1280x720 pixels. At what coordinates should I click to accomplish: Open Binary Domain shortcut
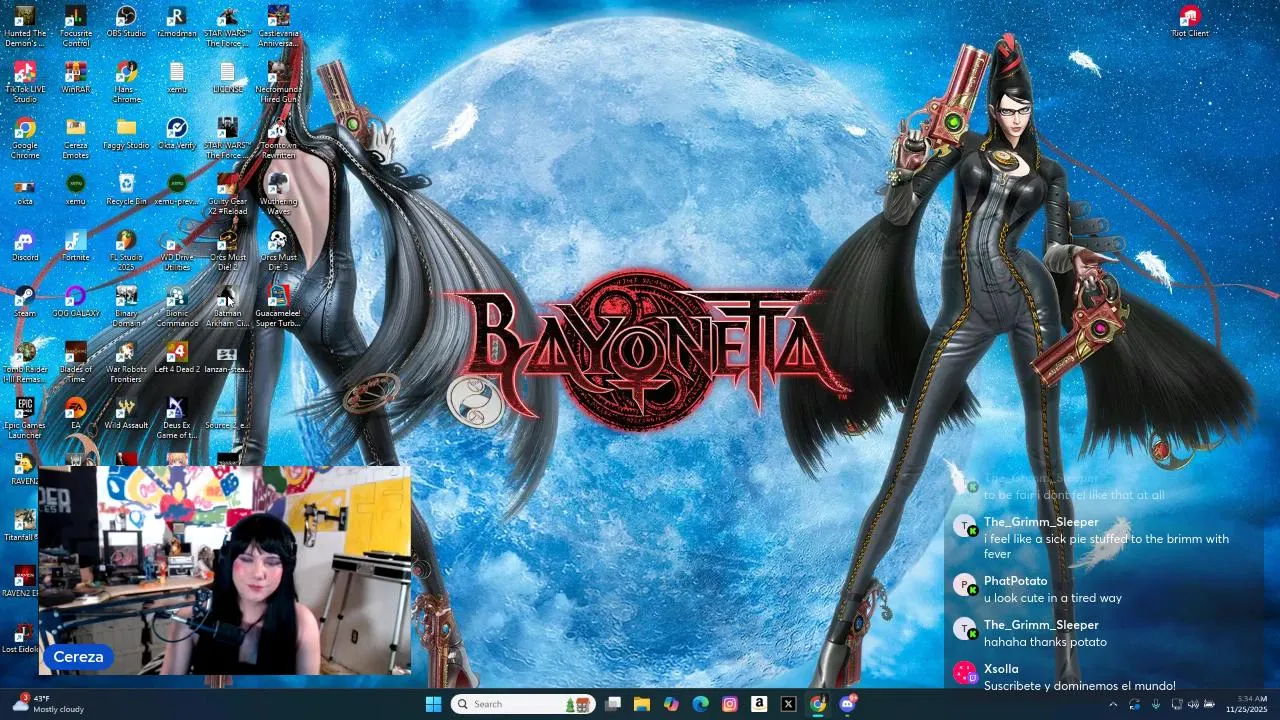(126, 307)
